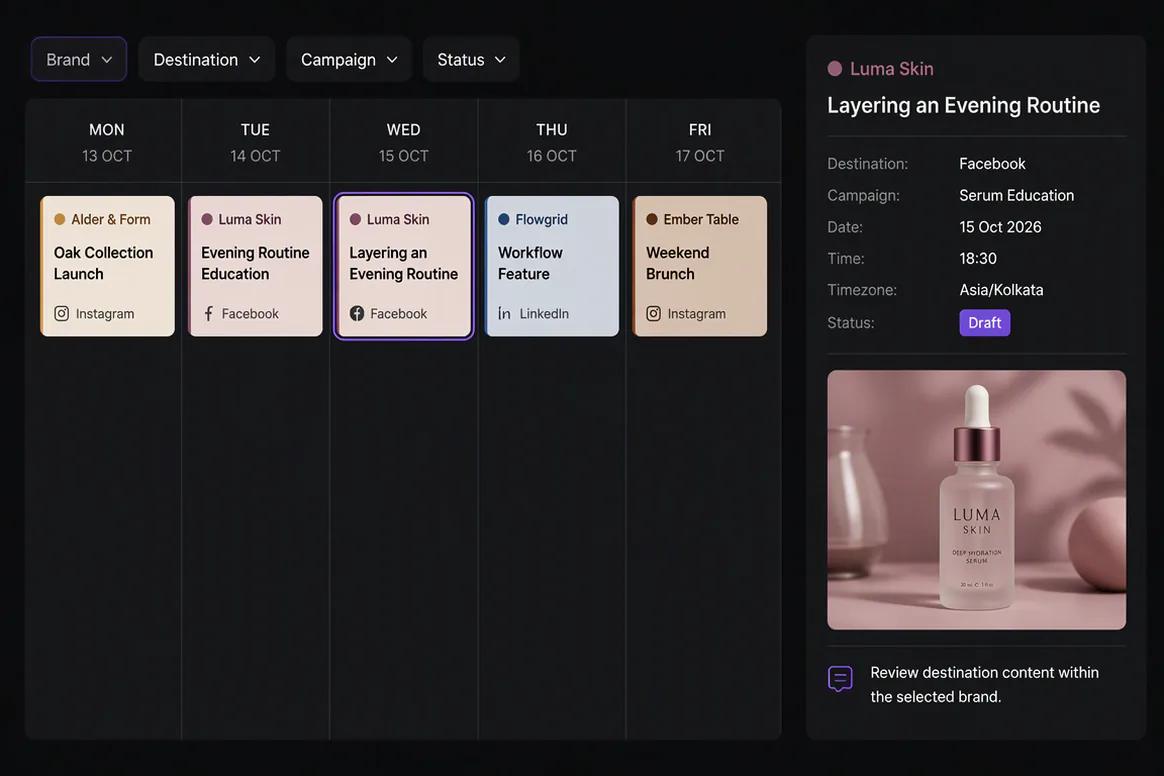Expand the Campaign filter dropdown
1164x776 pixels.
point(349,59)
